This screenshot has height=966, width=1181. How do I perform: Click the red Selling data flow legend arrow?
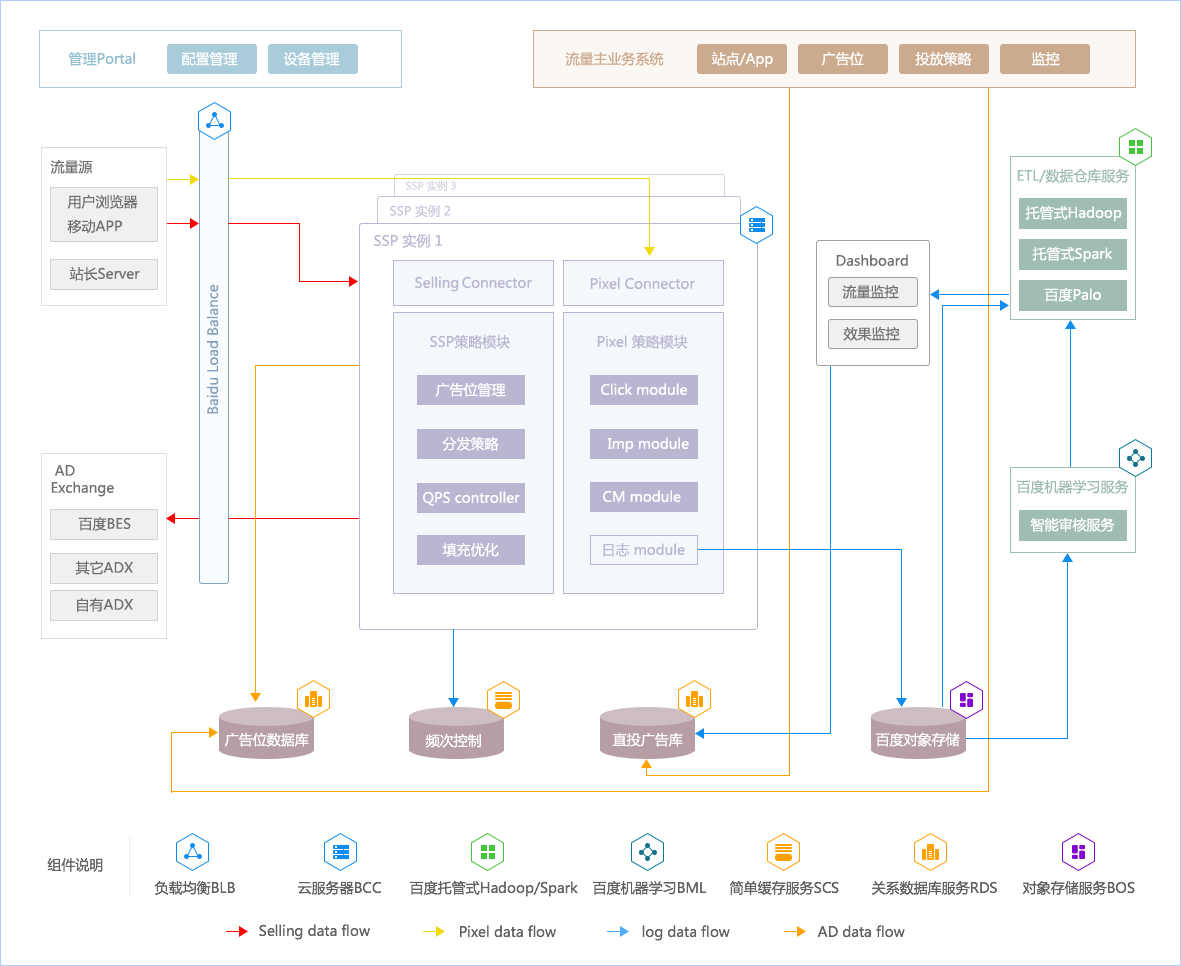click(237, 931)
